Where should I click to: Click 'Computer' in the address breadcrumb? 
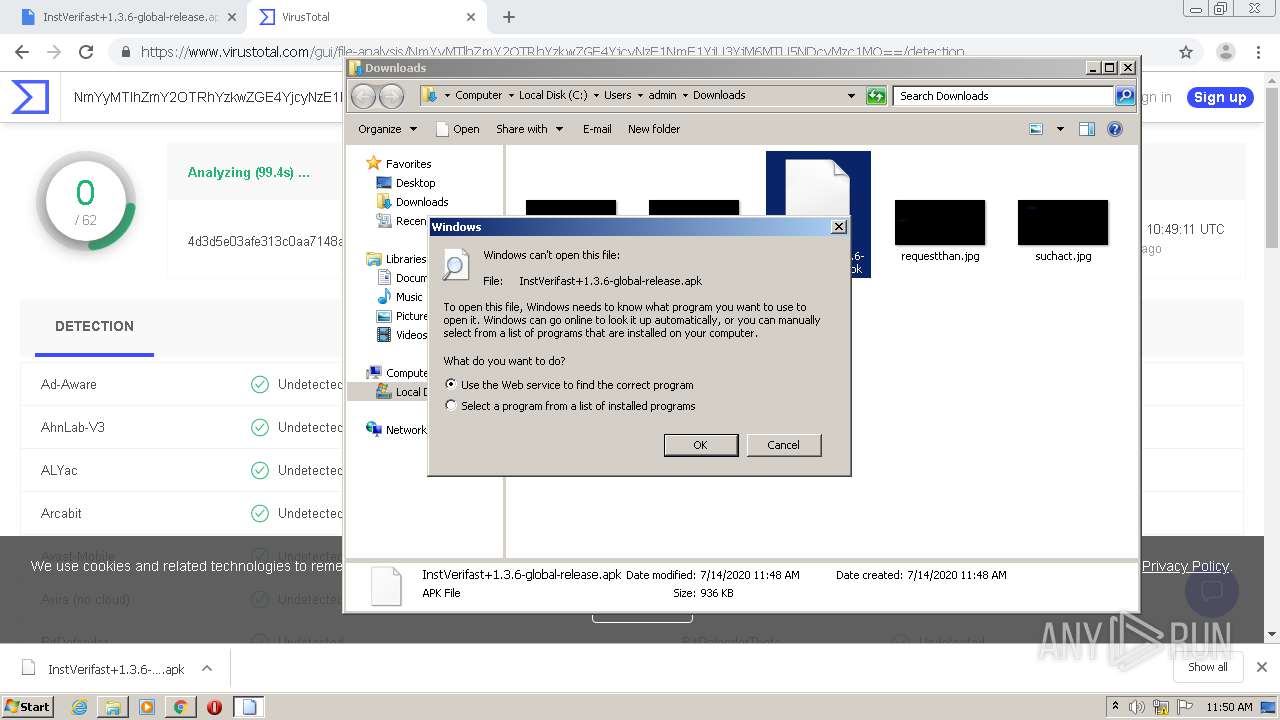coord(479,96)
